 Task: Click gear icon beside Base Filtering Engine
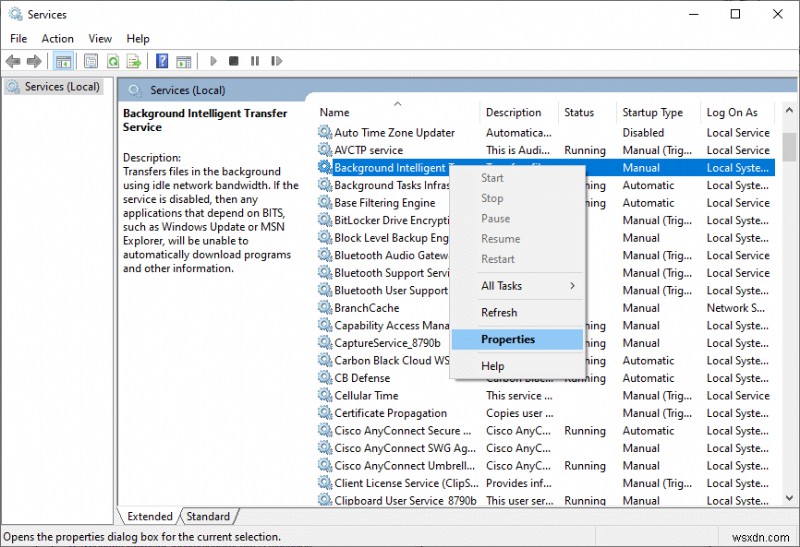click(325, 202)
